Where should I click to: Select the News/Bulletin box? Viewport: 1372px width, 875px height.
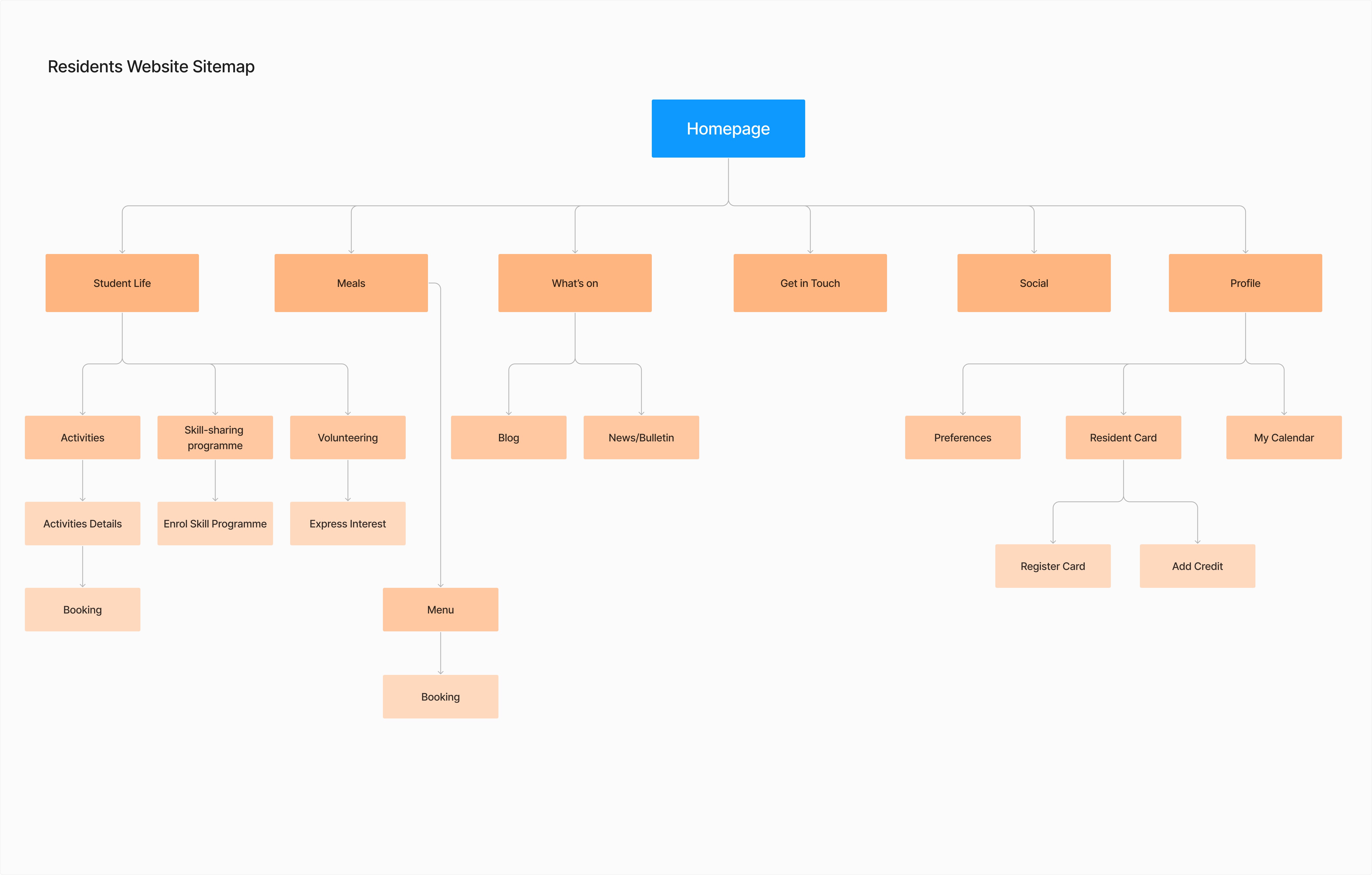point(641,437)
